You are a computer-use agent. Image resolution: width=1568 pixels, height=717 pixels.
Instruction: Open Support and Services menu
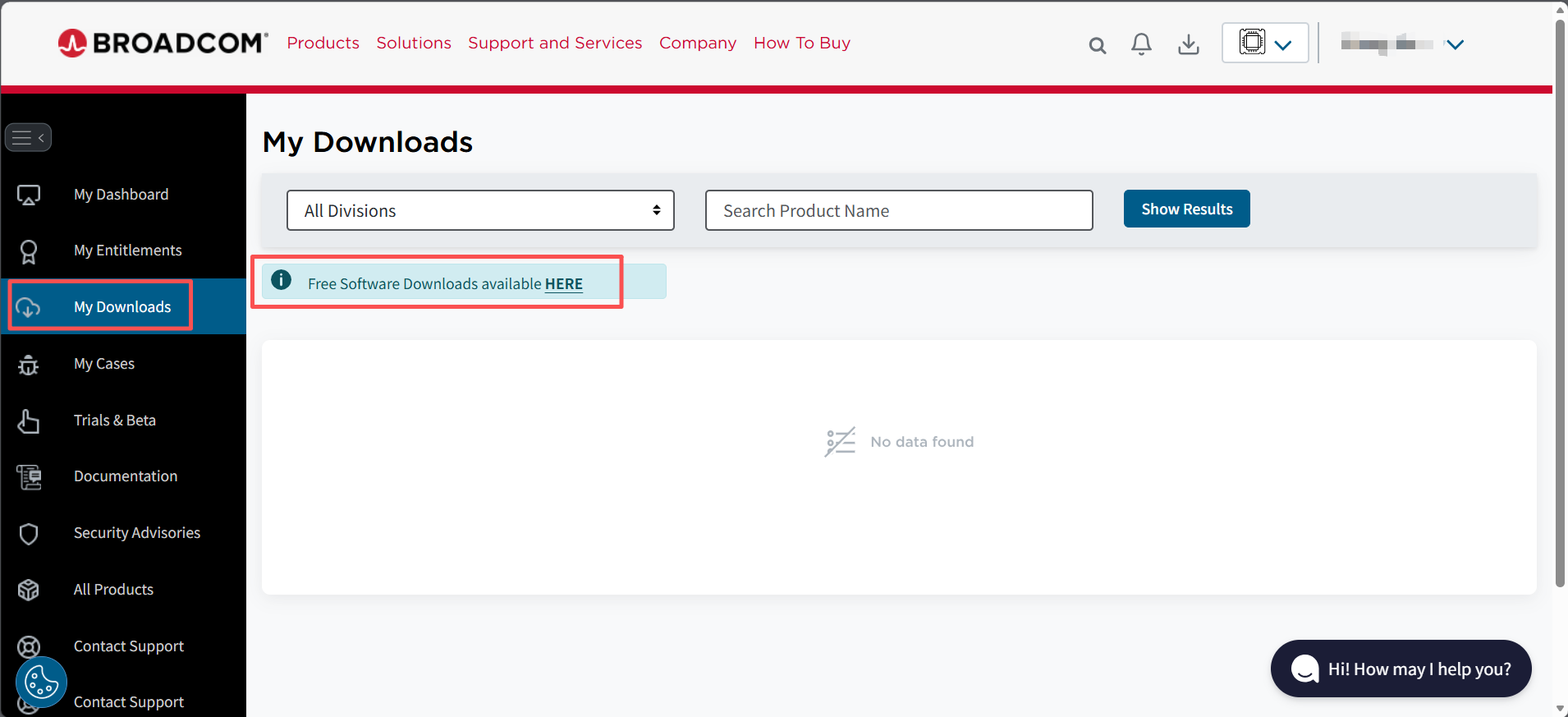click(555, 43)
